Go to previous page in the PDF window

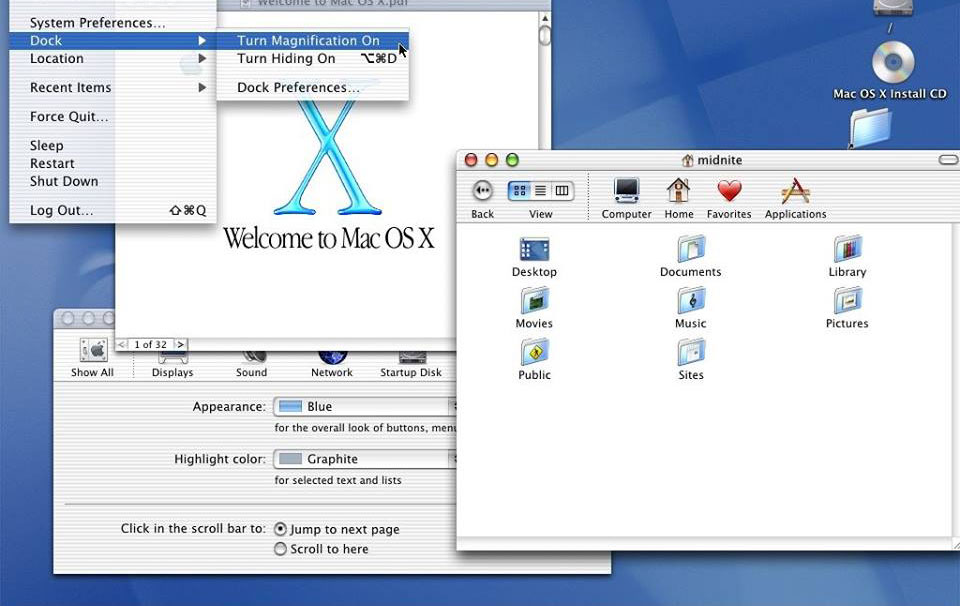click(x=121, y=345)
